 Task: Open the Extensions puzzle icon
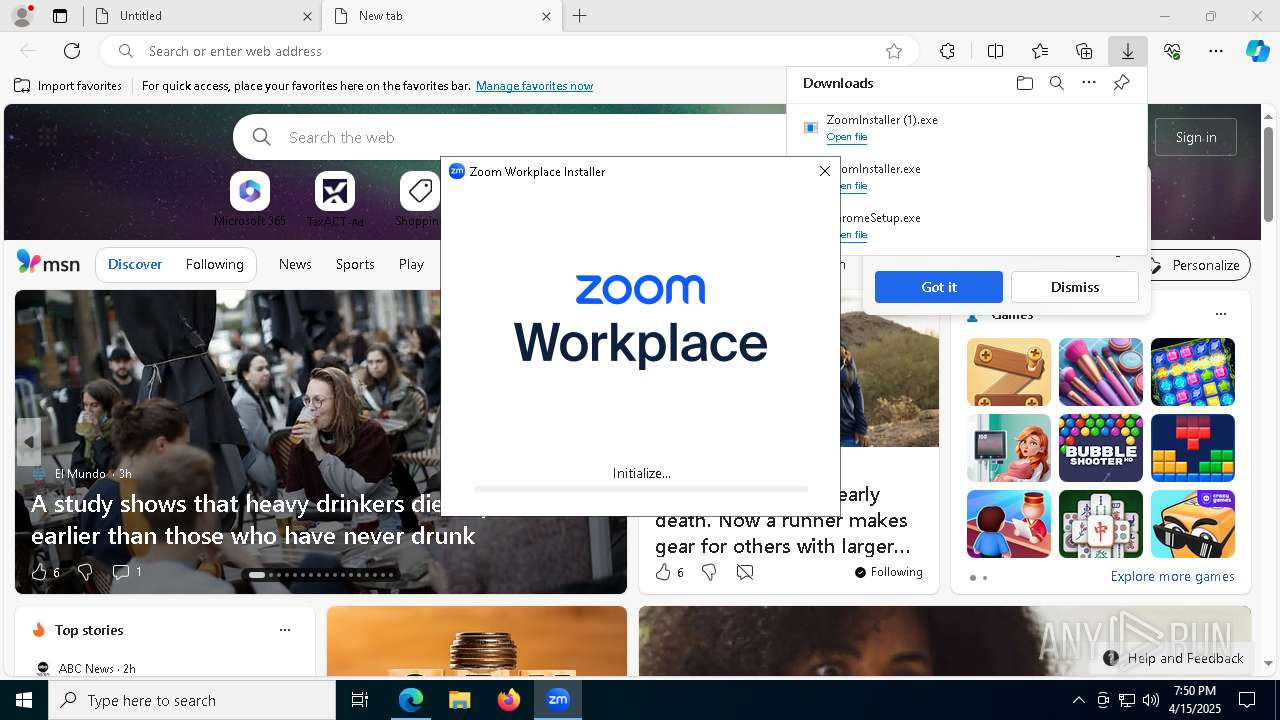(x=947, y=51)
